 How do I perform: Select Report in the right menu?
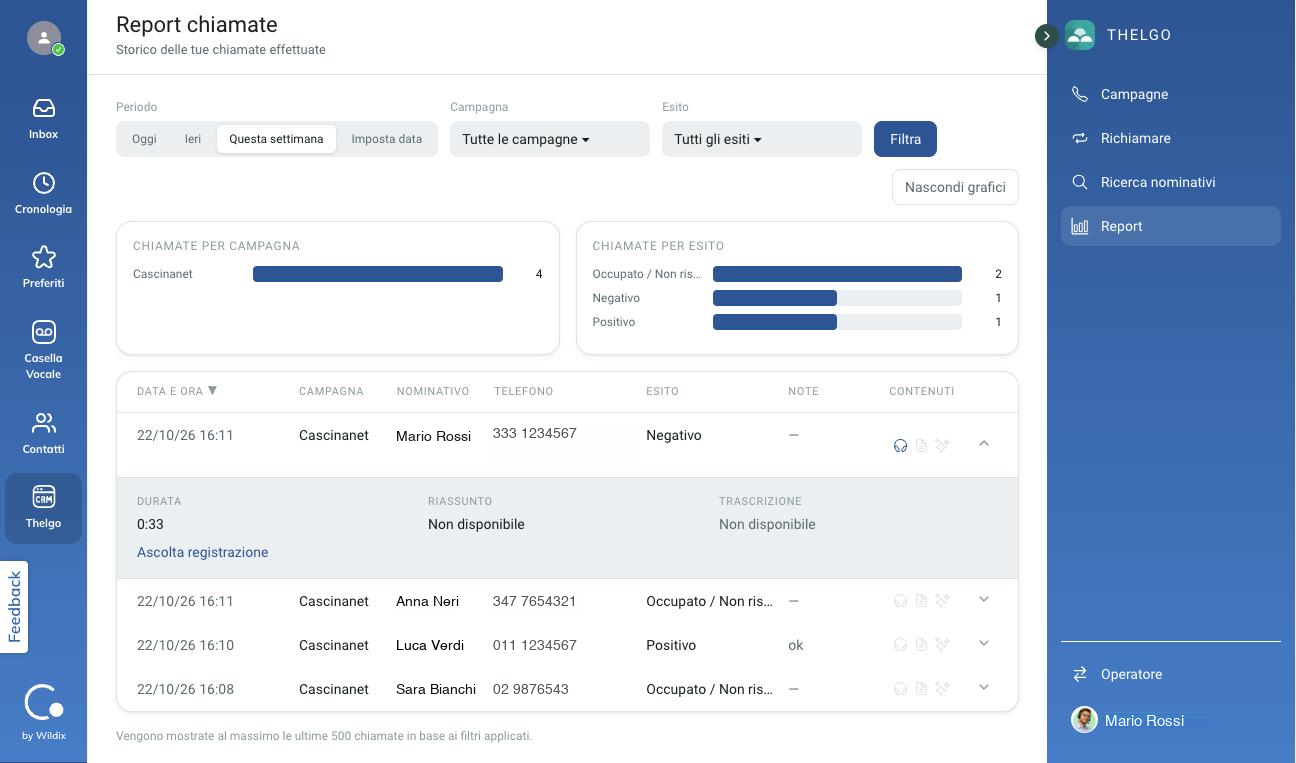1171,226
